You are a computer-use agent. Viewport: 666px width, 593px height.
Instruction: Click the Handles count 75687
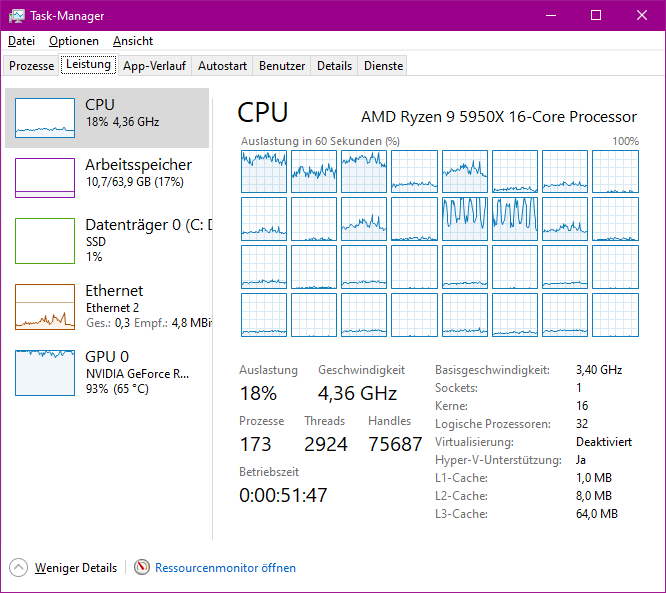395,444
